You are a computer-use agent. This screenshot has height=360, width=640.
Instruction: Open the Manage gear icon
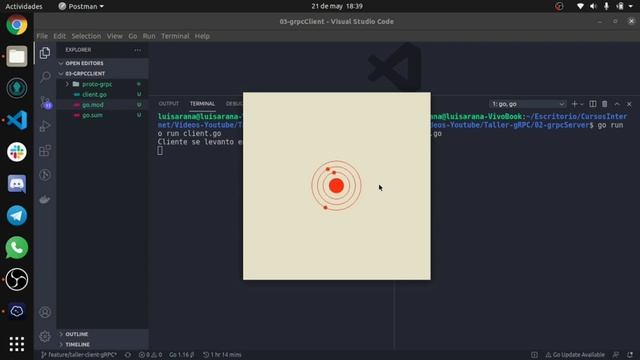[x=45, y=336]
